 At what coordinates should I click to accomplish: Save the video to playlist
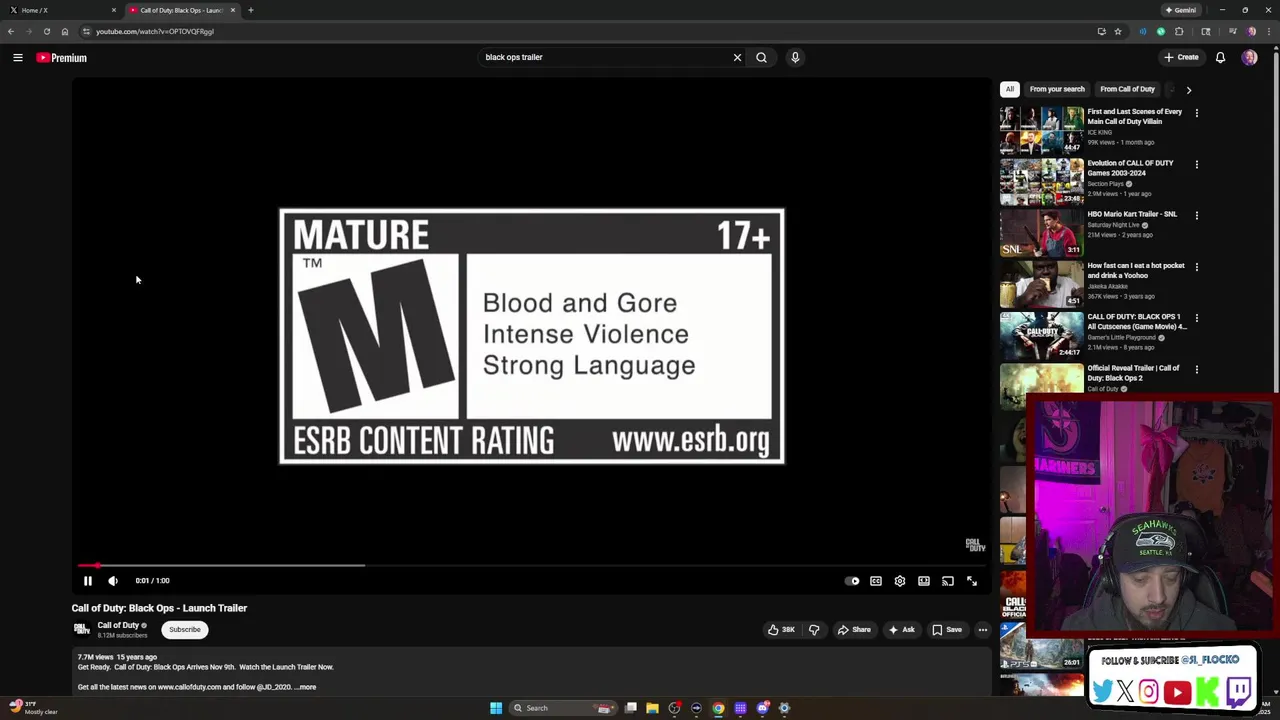tap(947, 630)
